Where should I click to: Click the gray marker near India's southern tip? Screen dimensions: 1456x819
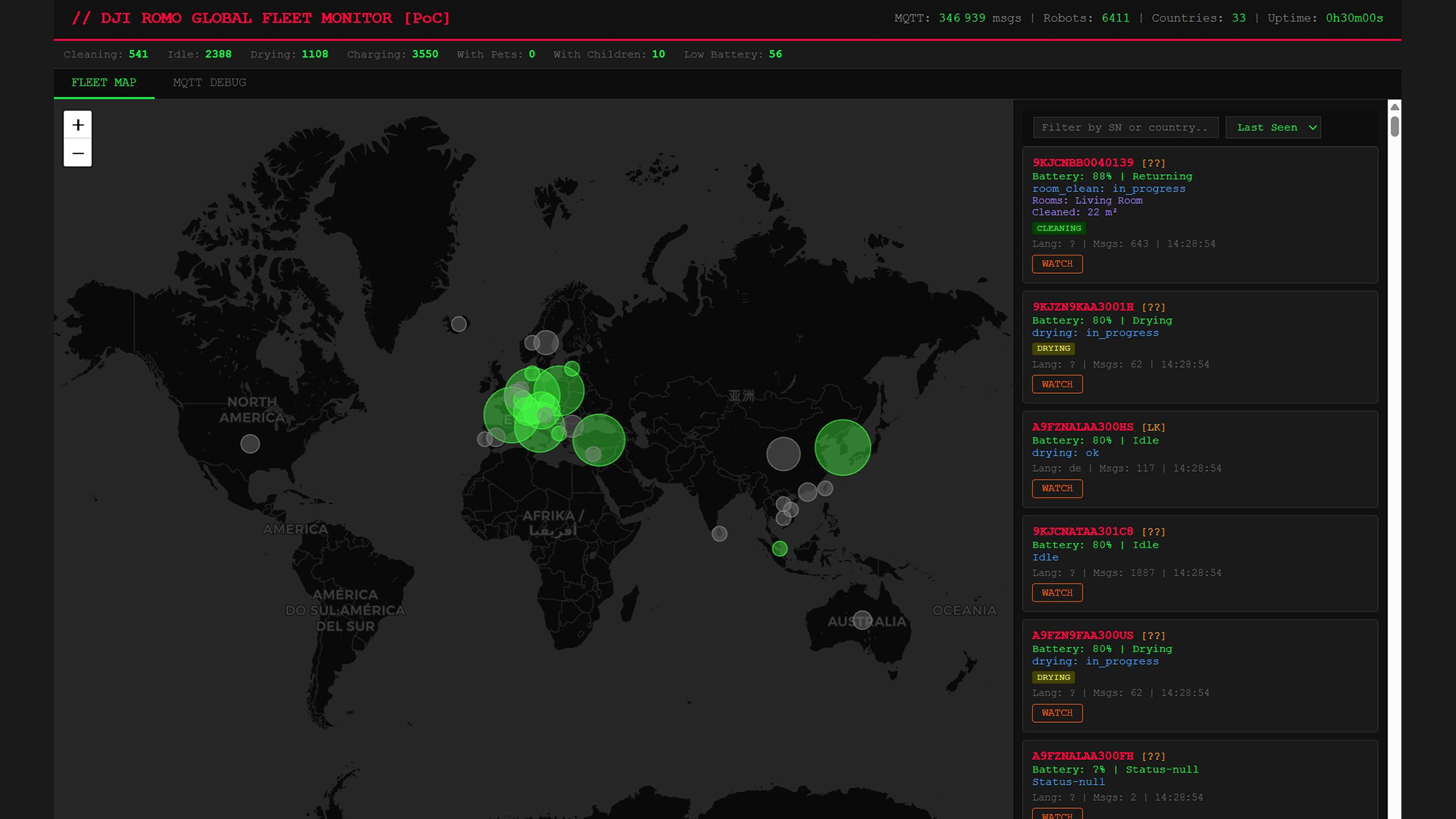[x=719, y=534]
